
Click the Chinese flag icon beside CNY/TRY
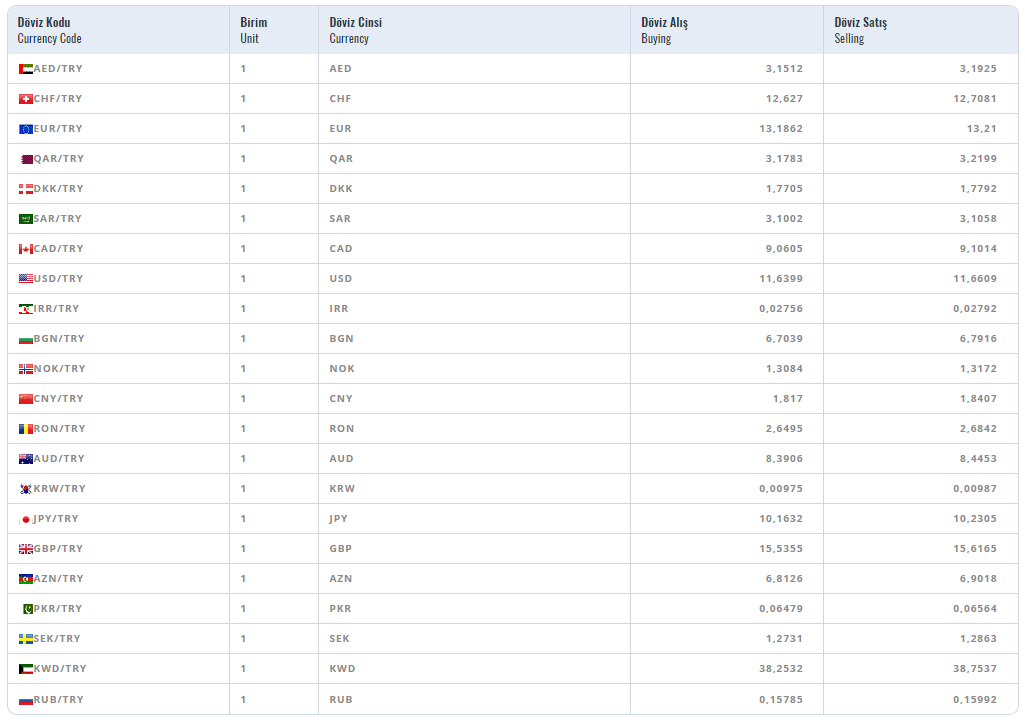click(x=25, y=399)
